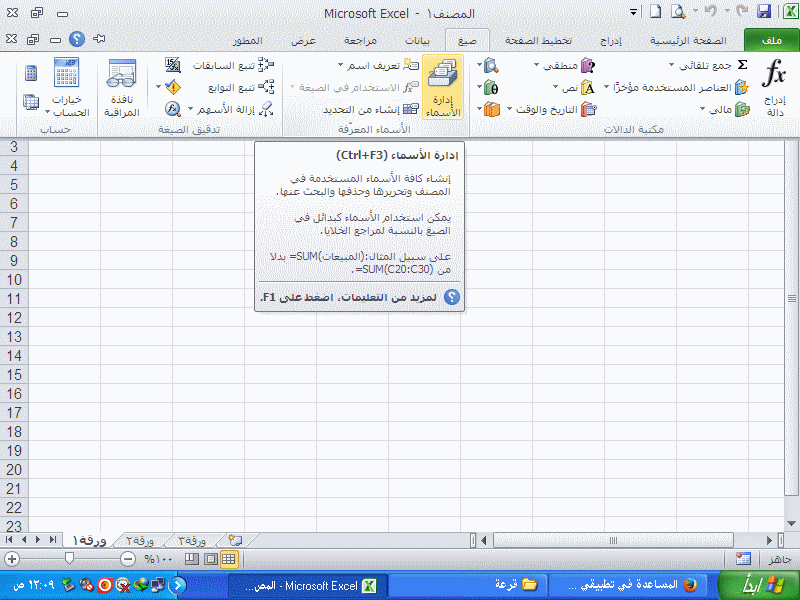Open Excel Help with the blue question icon
The height and width of the screenshot is (600, 800).
[77, 39]
